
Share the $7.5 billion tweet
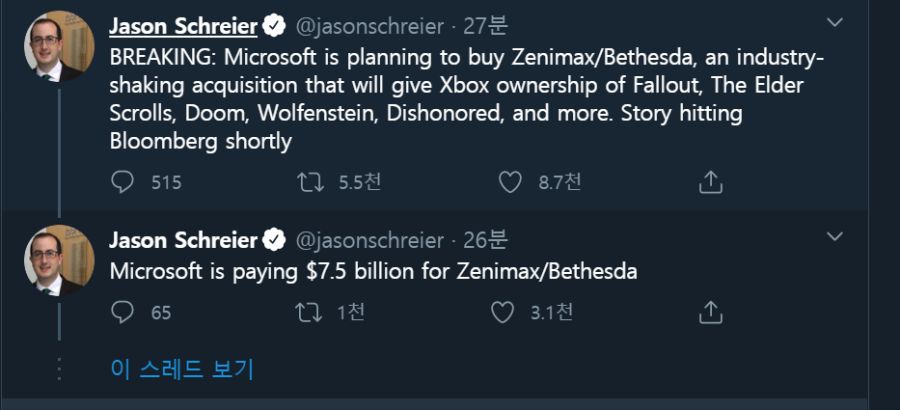[x=710, y=312]
